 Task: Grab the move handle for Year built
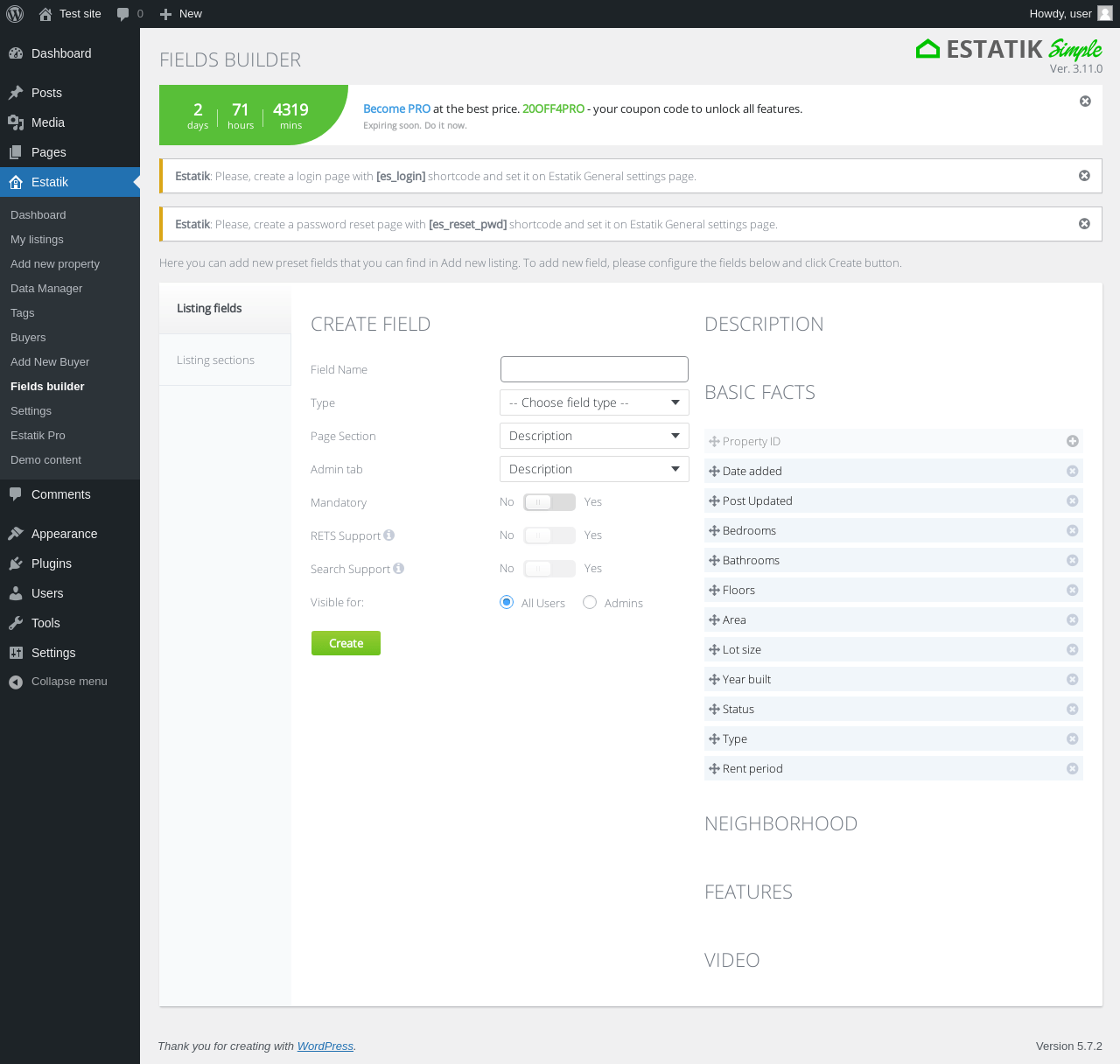pyautogui.click(x=714, y=680)
